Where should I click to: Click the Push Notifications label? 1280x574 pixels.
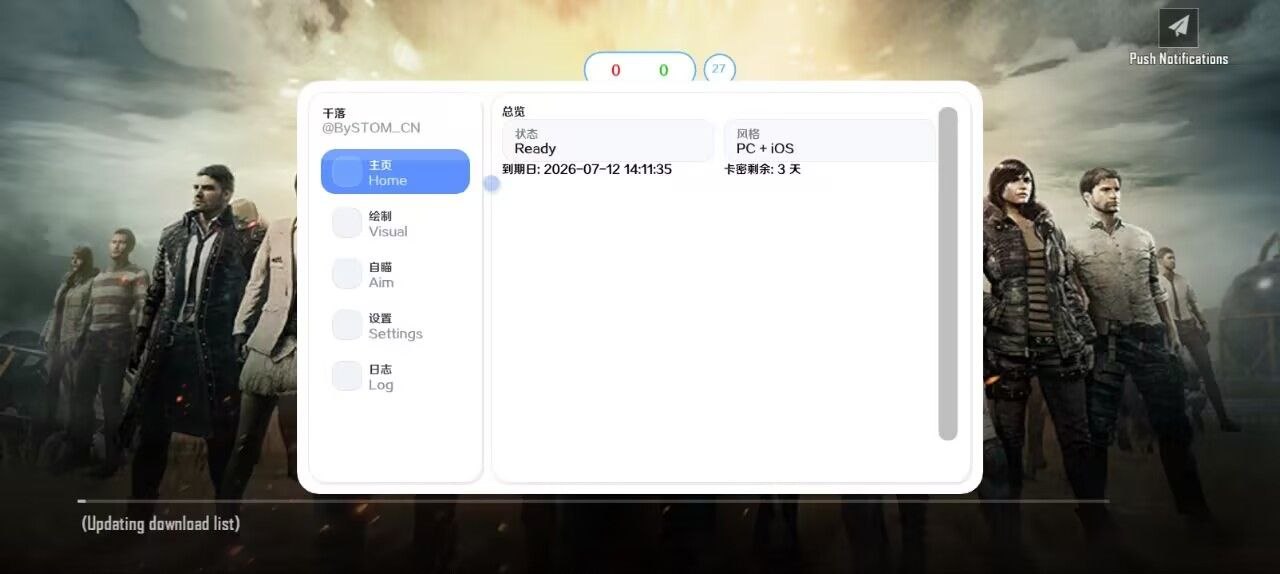tap(1179, 58)
